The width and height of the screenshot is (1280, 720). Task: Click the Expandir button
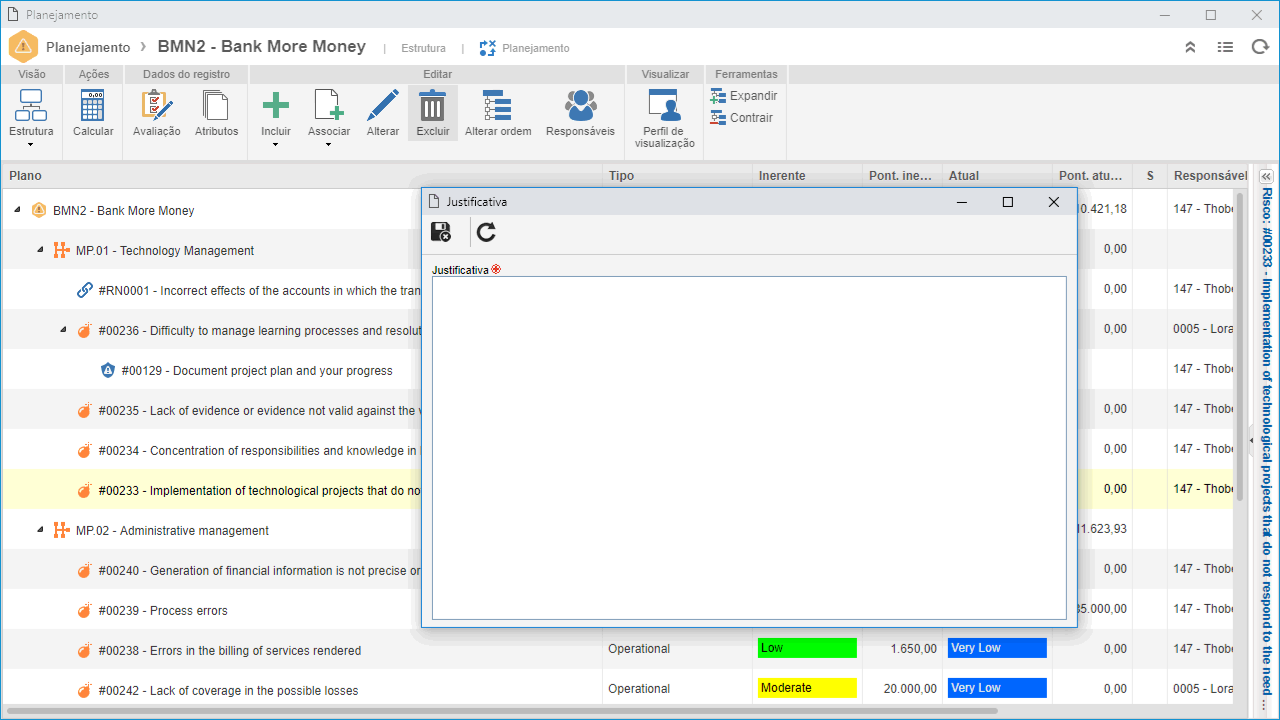pos(744,96)
